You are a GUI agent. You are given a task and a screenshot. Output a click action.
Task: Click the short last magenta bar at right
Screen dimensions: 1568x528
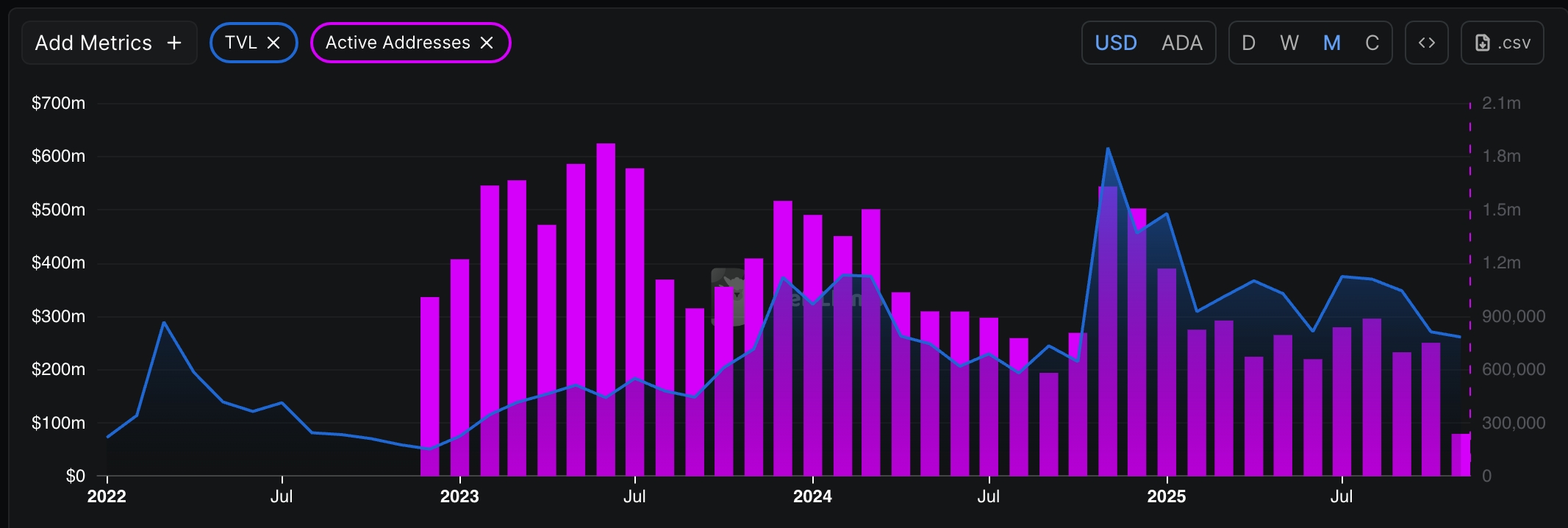point(1460,454)
